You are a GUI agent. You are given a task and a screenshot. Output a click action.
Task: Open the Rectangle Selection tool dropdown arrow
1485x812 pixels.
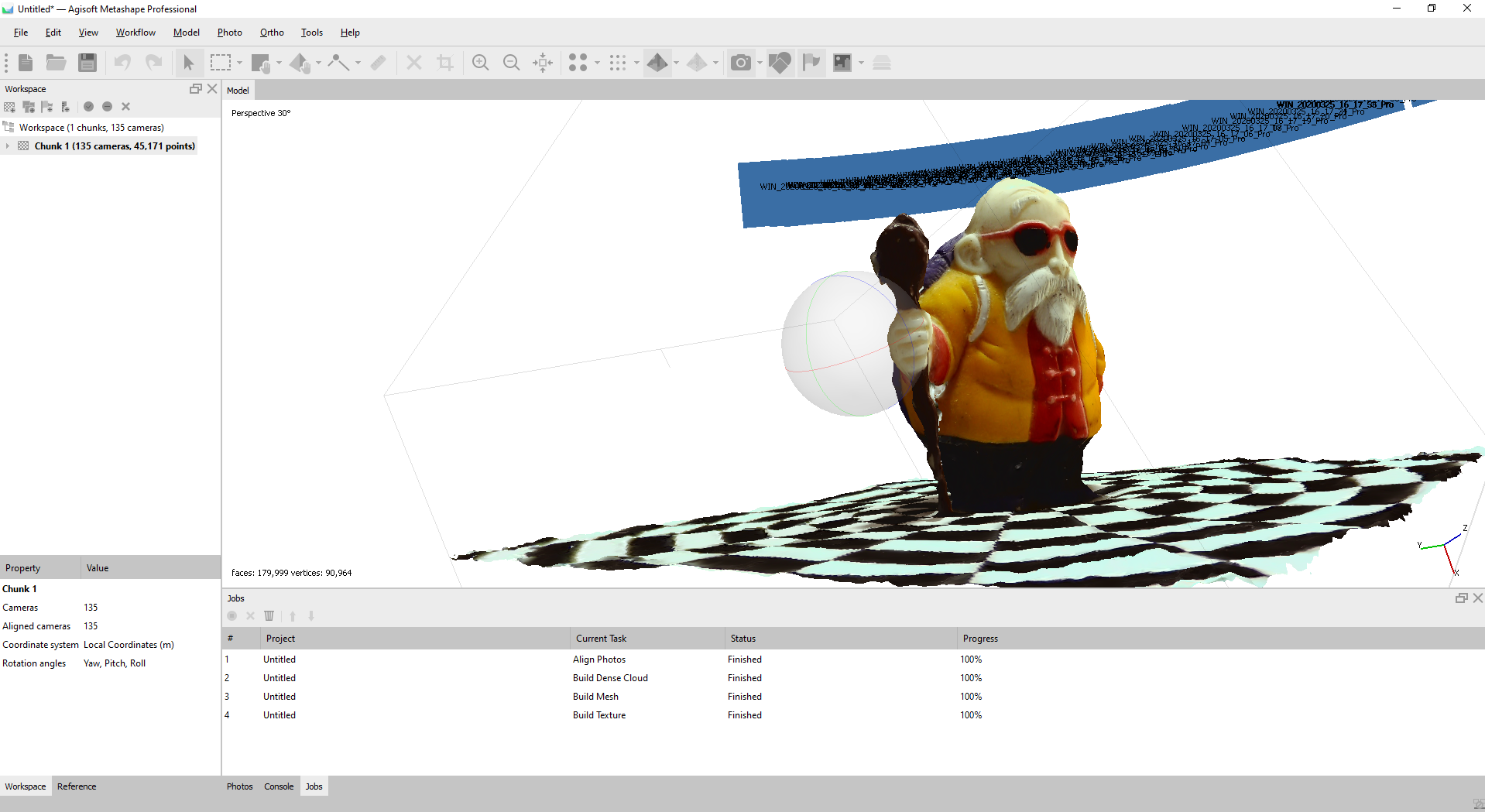240,63
